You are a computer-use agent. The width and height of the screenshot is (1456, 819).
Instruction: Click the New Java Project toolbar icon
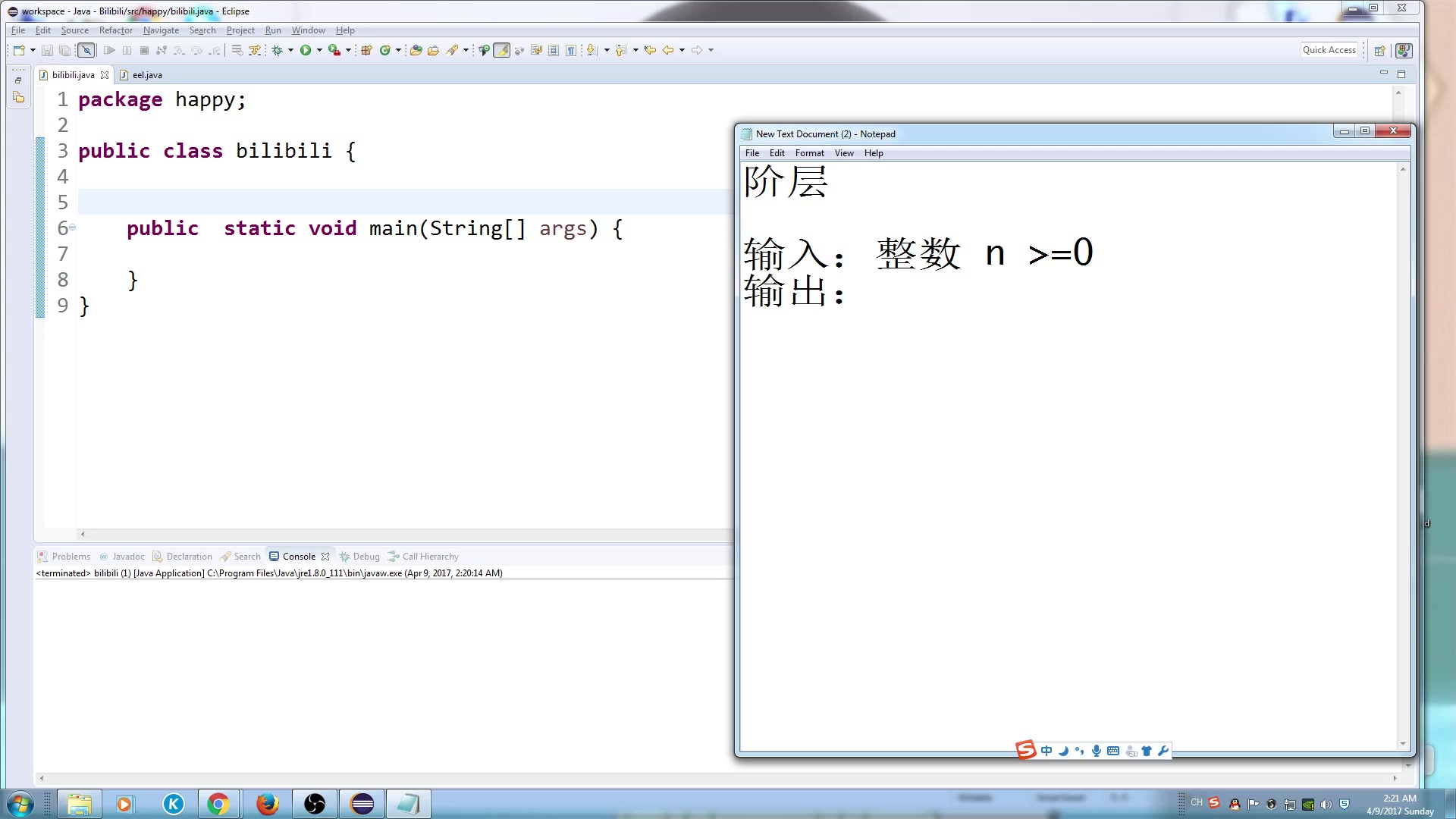366,50
